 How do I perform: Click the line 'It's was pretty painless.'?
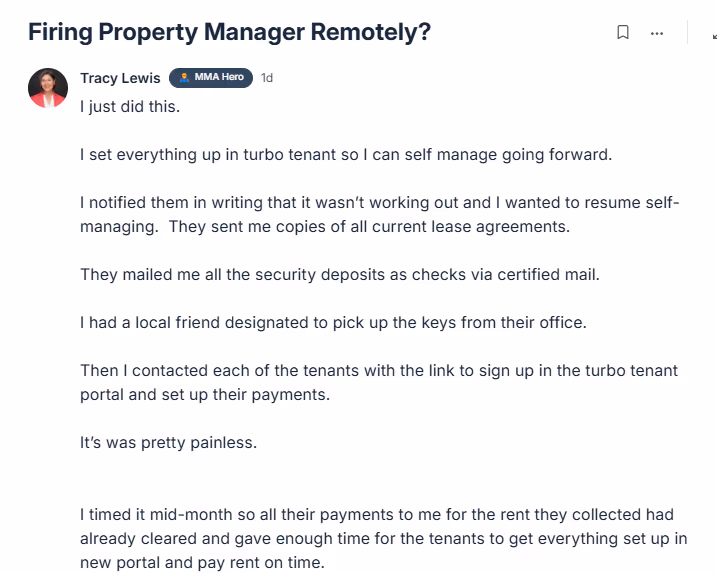tap(168, 443)
